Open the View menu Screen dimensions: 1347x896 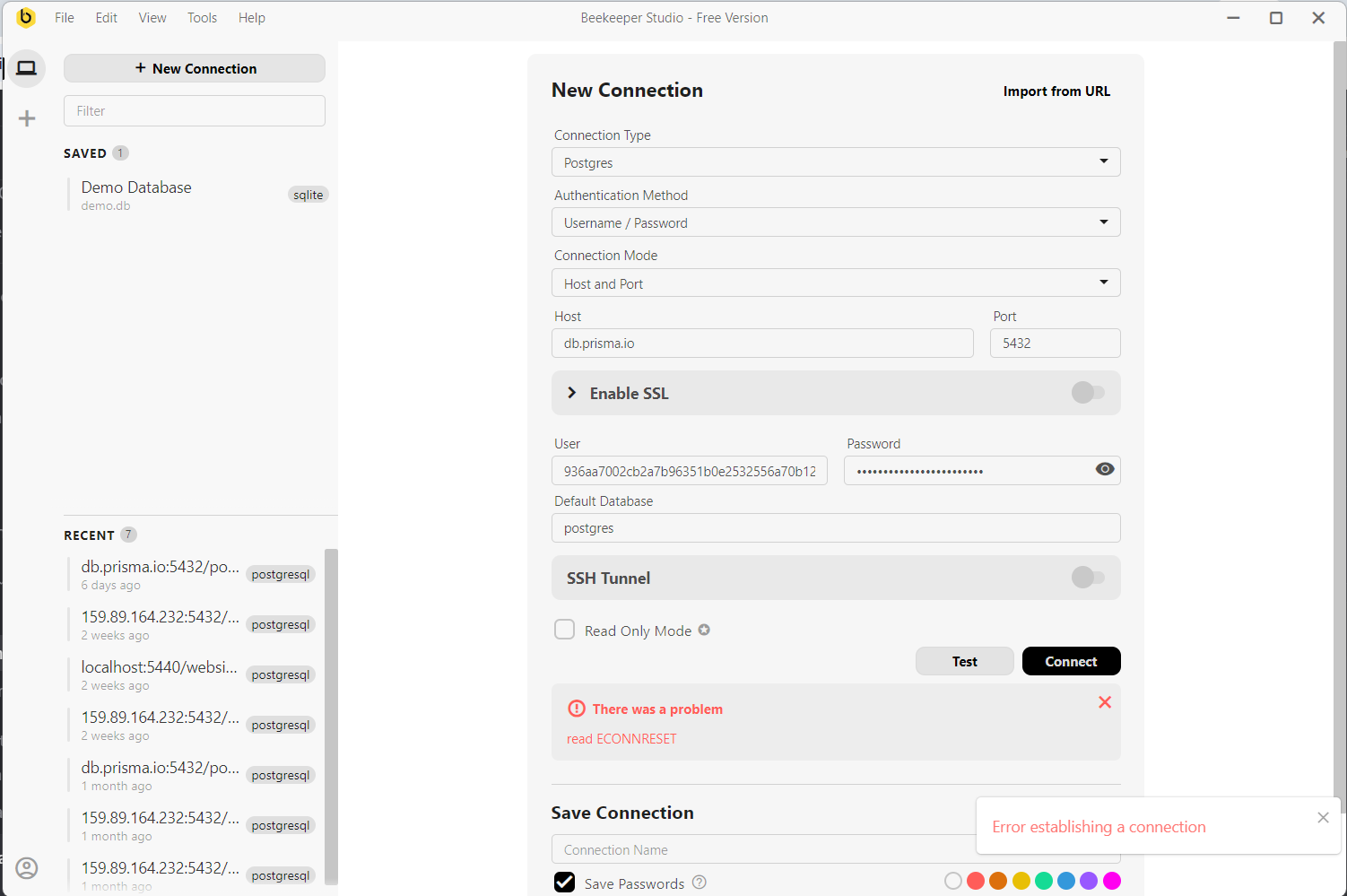152,18
